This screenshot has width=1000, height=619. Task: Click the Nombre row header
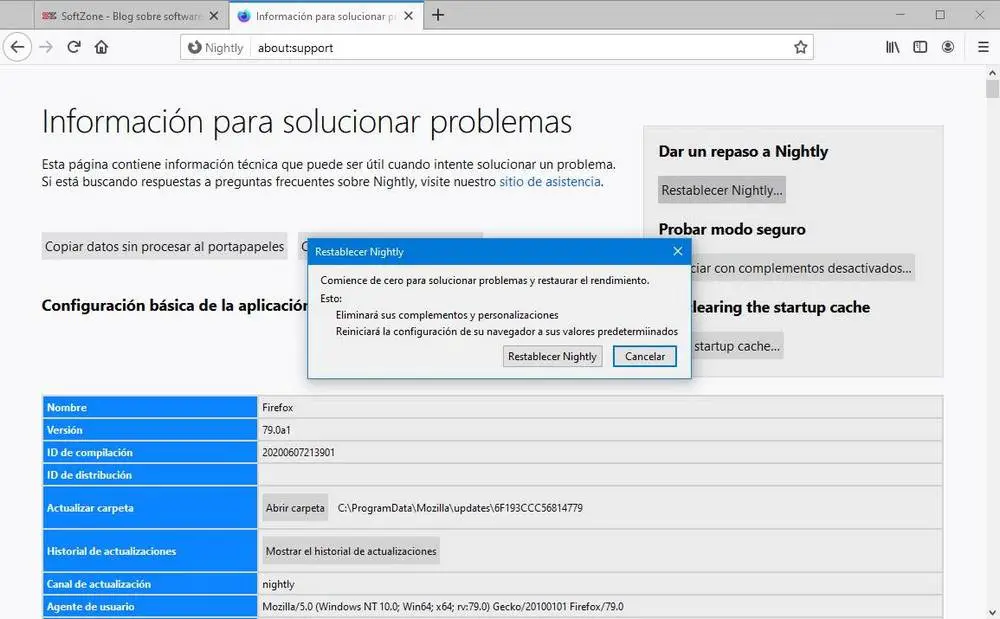(150, 407)
